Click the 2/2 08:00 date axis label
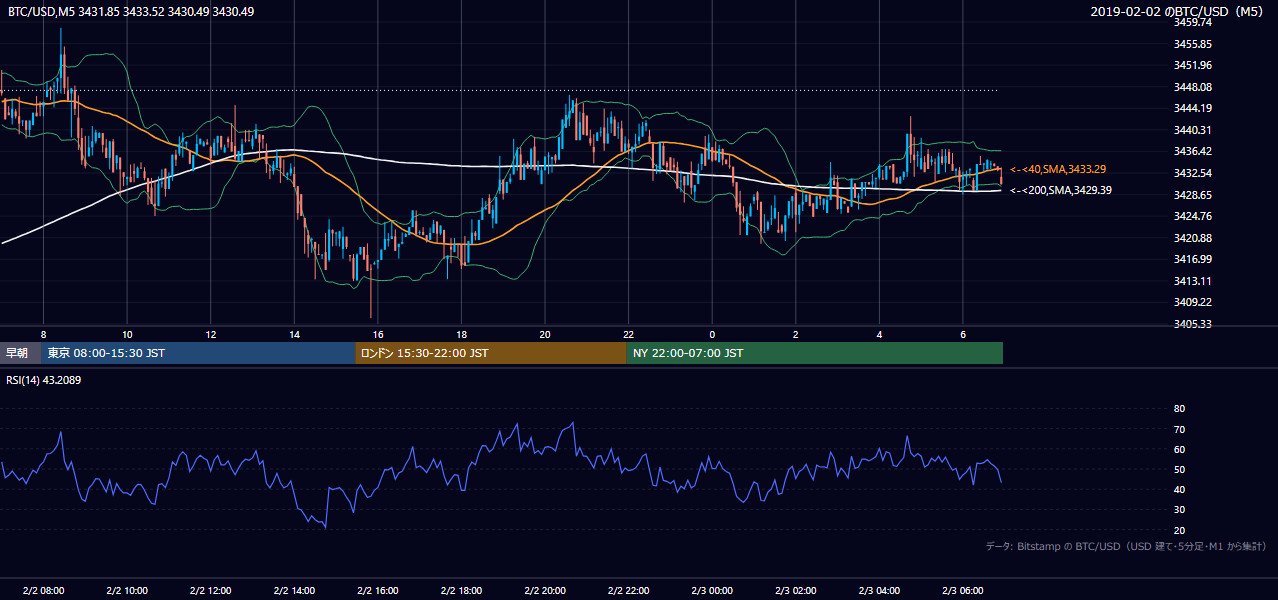 pyautogui.click(x=43, y=591)
